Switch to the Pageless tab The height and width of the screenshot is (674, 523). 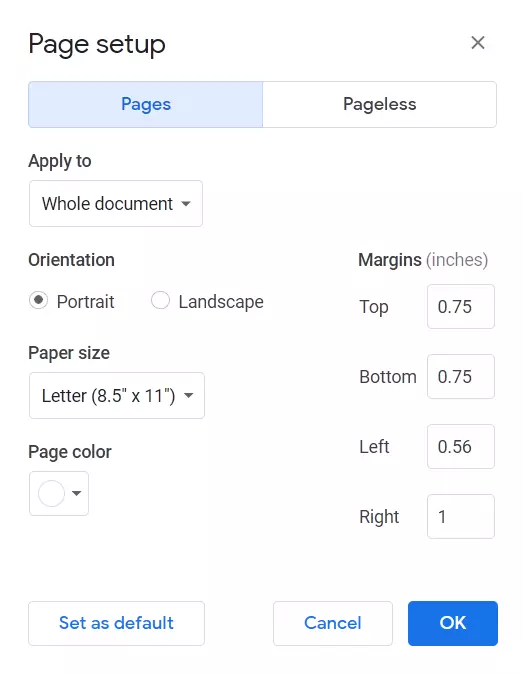tap(379, 104)
